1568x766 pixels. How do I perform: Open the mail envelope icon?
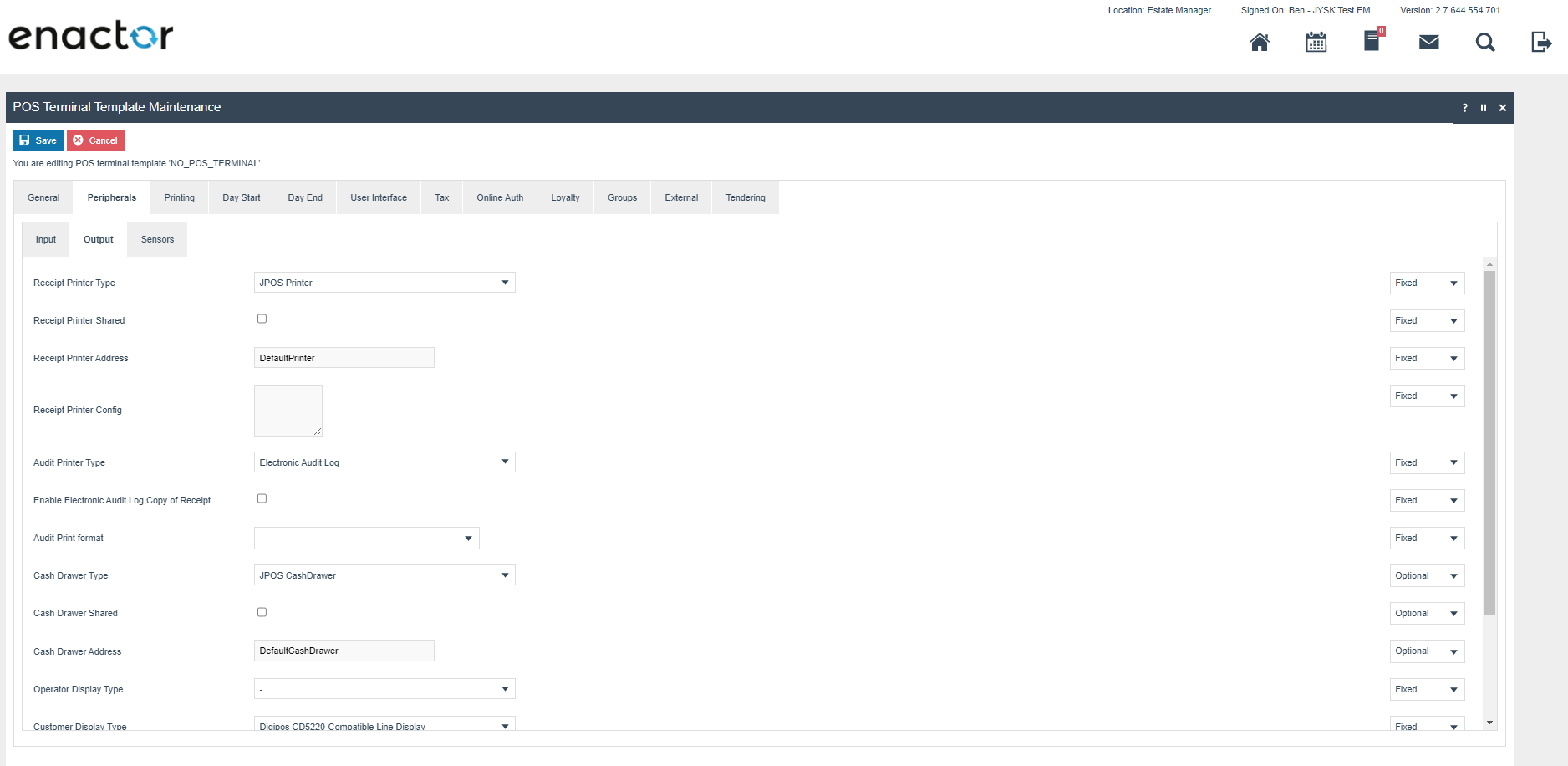point(1429,42)
